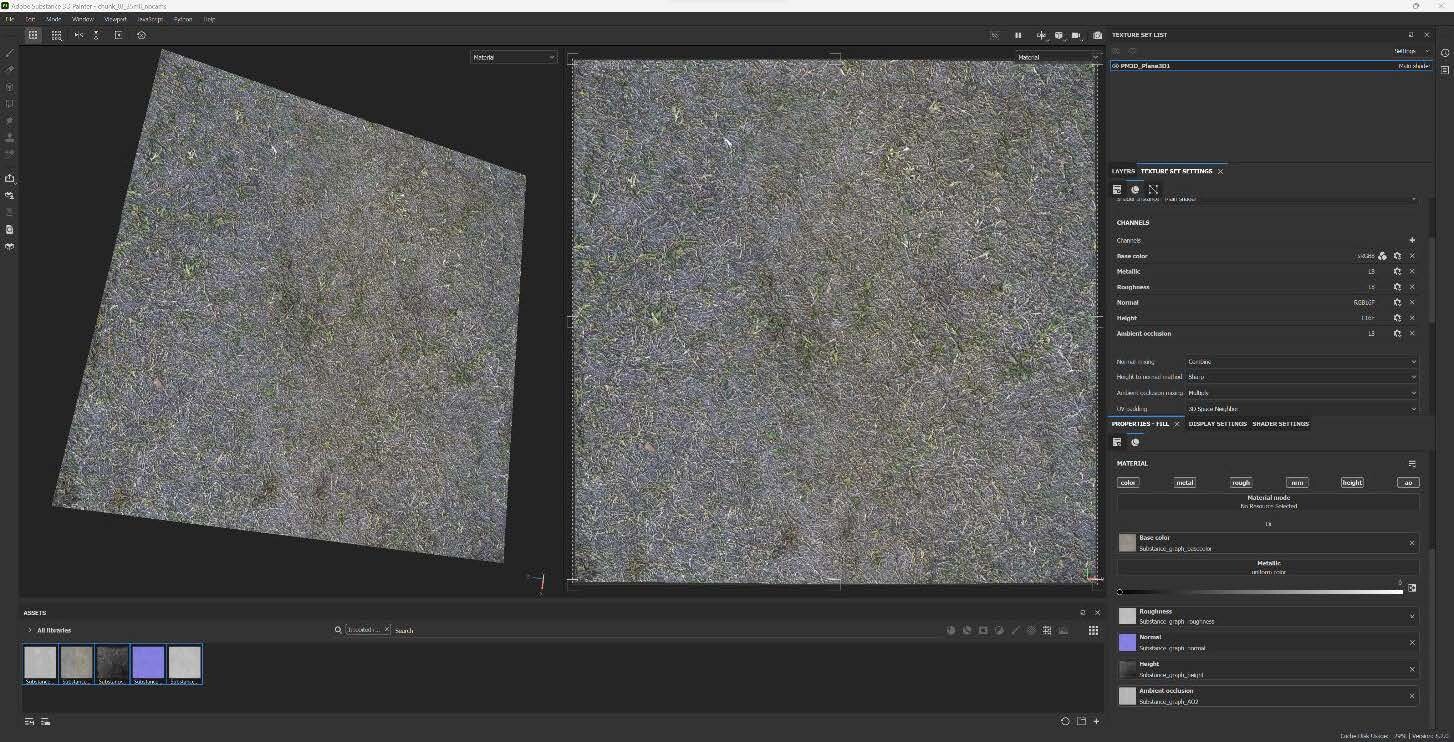
Task: Select the purple material thumbnail in Assets shelf
Action: point(148,660)
